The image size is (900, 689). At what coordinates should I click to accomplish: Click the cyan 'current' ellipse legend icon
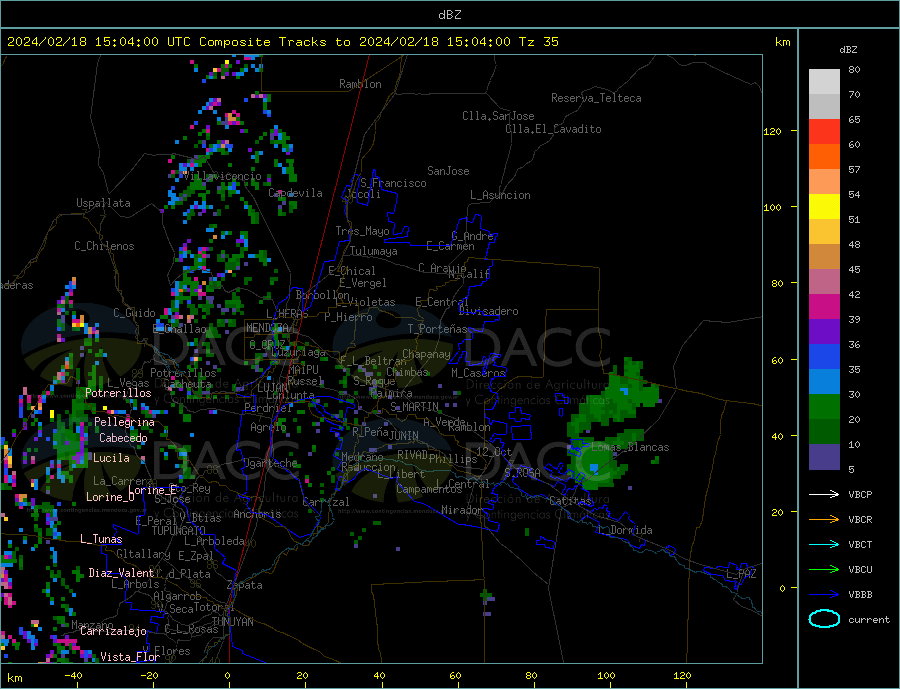point(824,619)
